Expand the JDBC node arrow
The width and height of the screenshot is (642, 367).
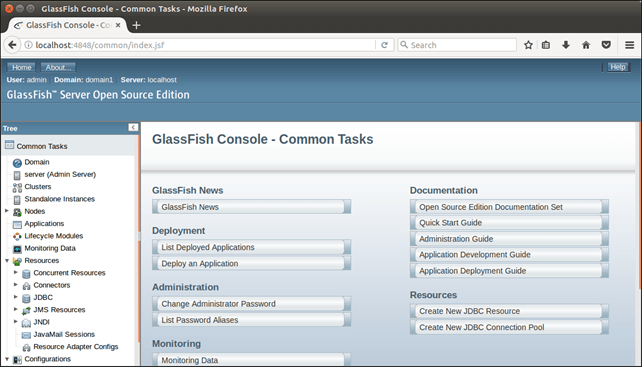[16, 297]
